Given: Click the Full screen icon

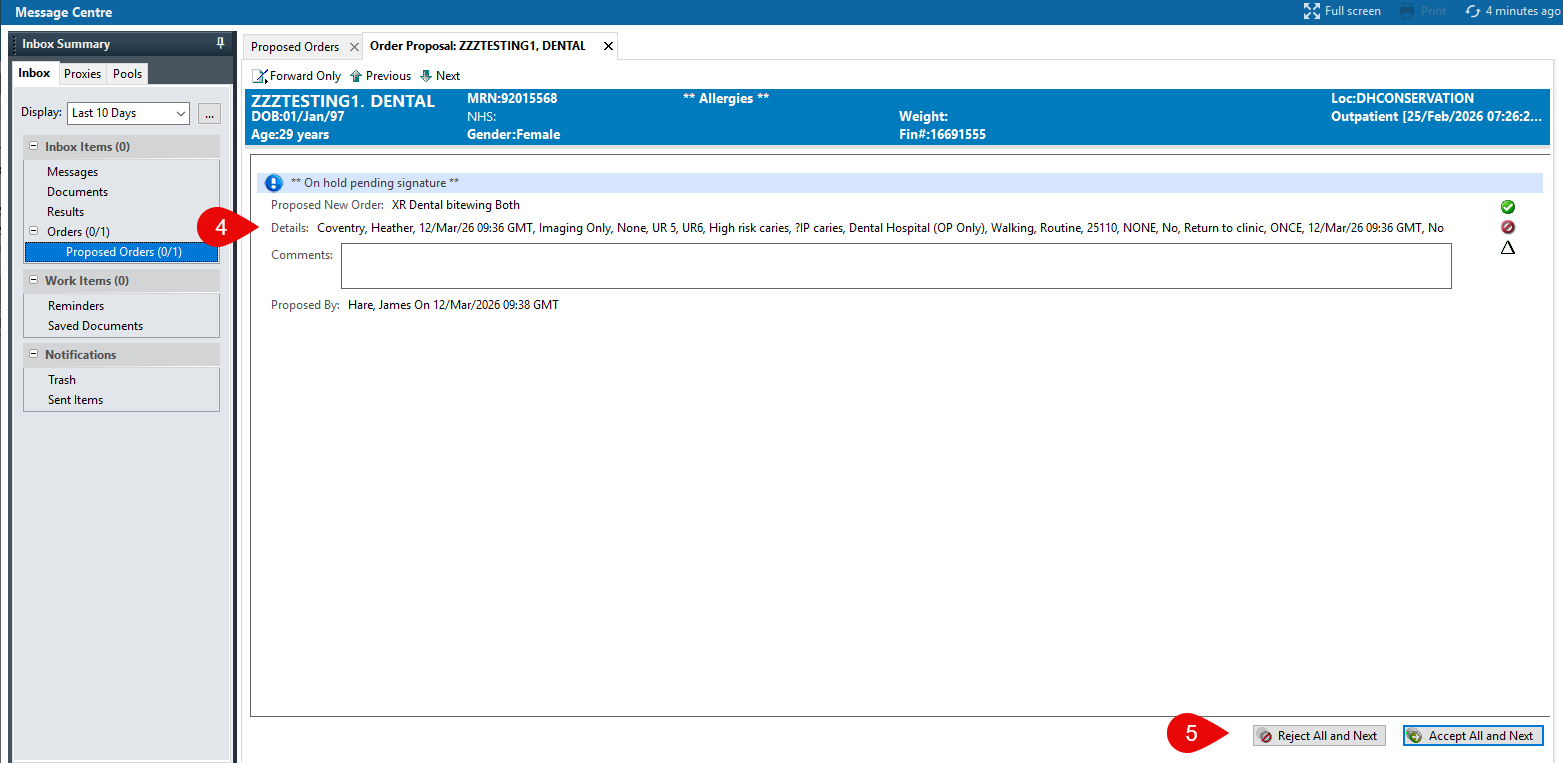Looking at the screenshot, I should point(1312,11).
